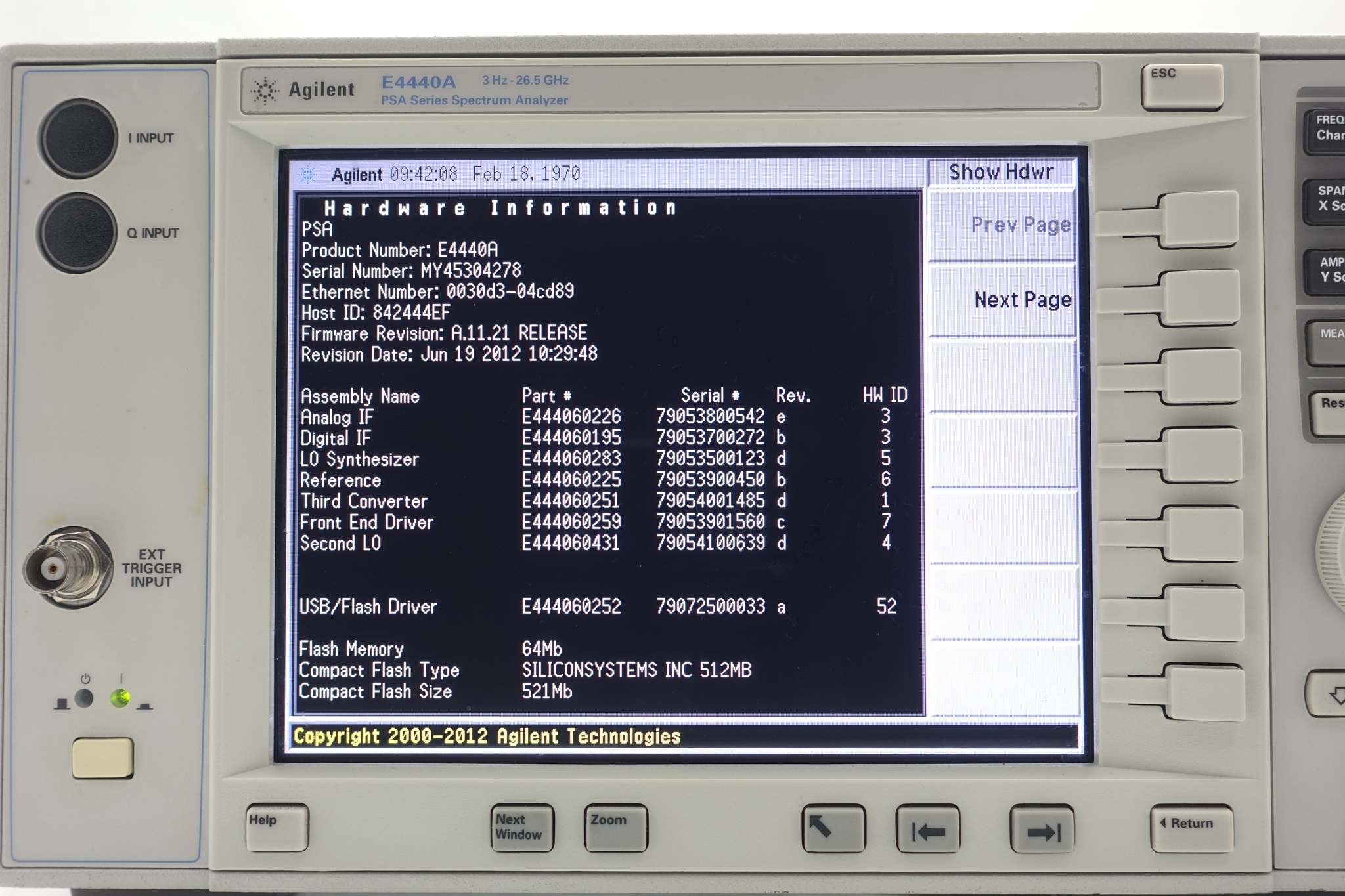This screenshot has height=896, width=1345.
Task: Click the Firmware Revision A.11.21 RELEASE line
Action: click(444, 333)
